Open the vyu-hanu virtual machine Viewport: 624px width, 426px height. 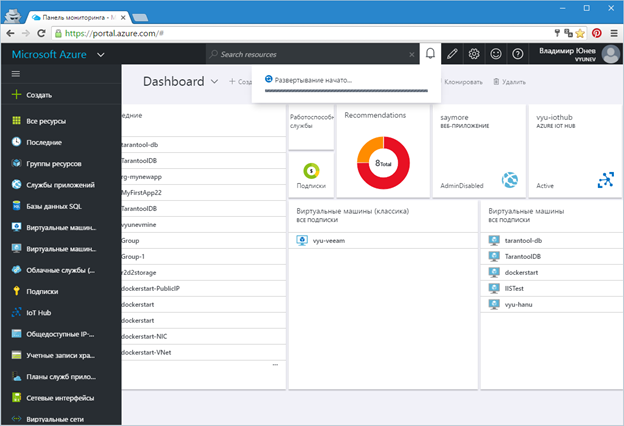(552, 304)
